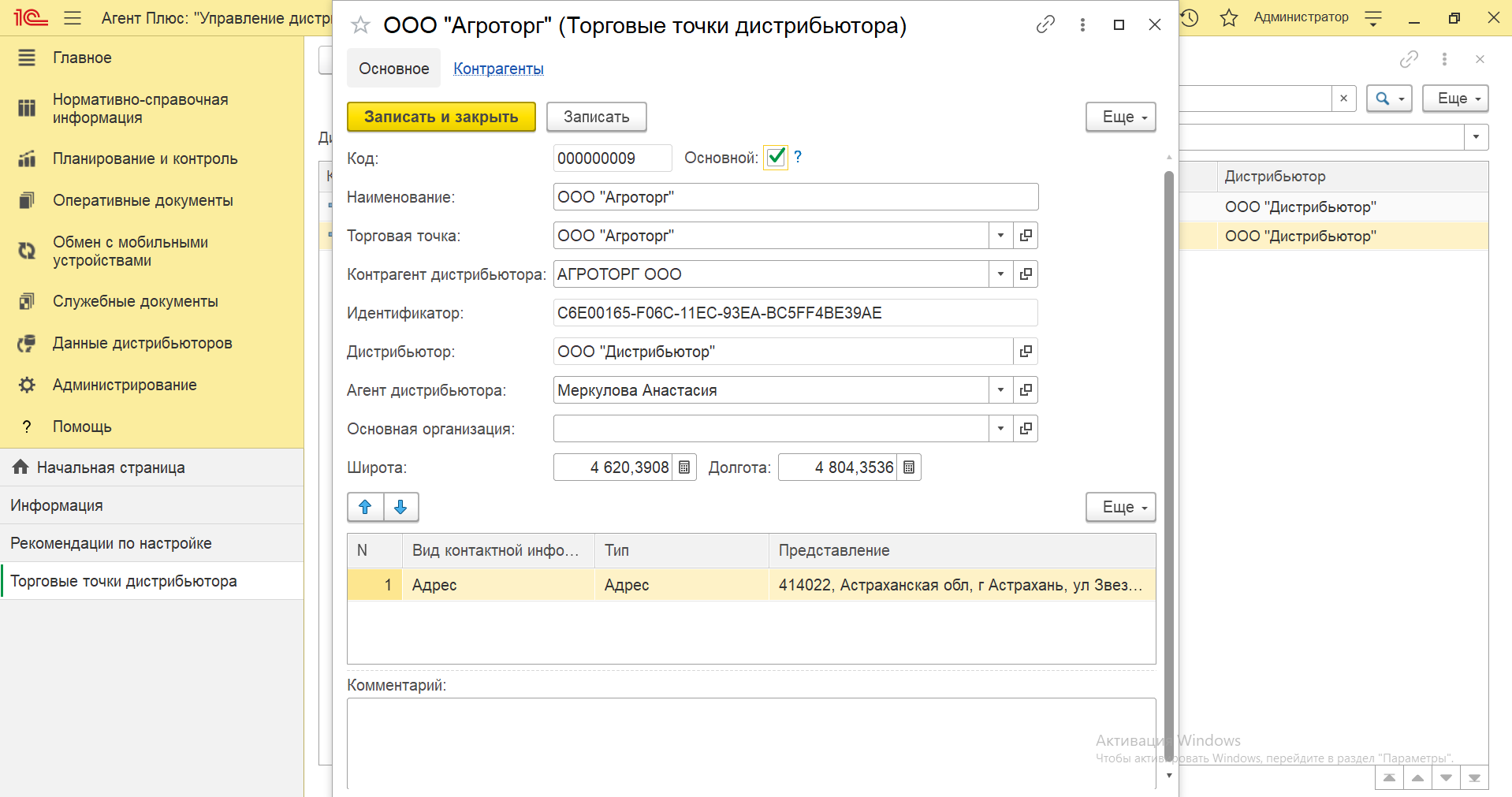
Task: Open the top Еще dropdown in dialog
Action: coord(1121,117)
